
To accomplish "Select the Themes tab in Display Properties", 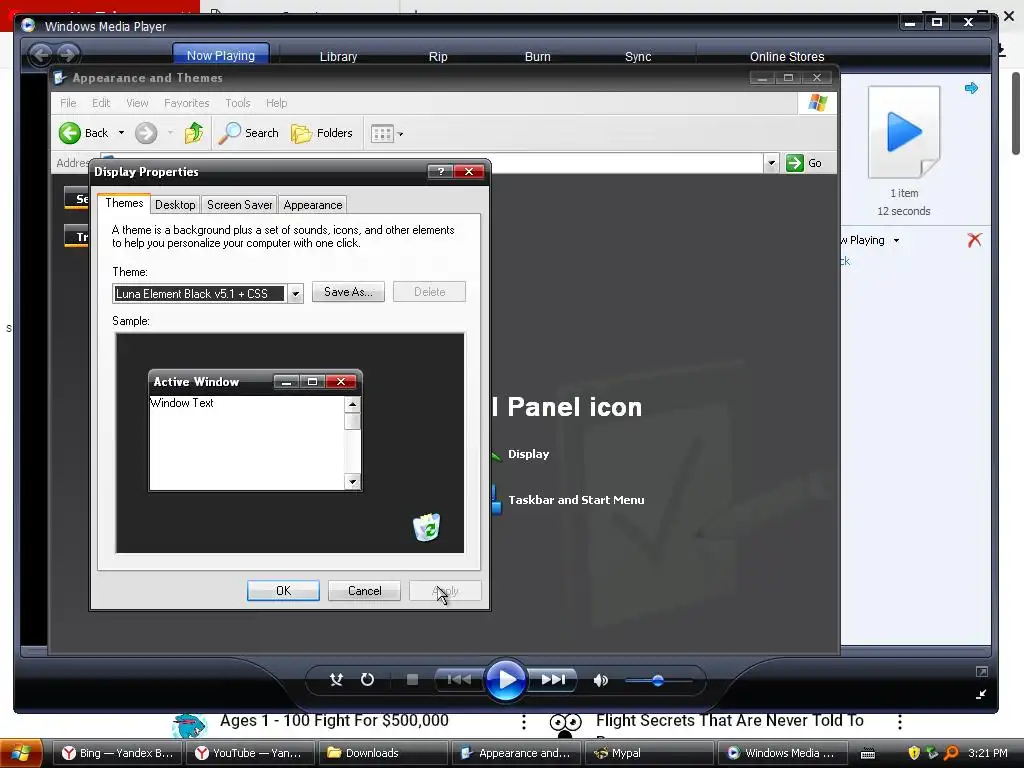I will click(x=124, y=203).
